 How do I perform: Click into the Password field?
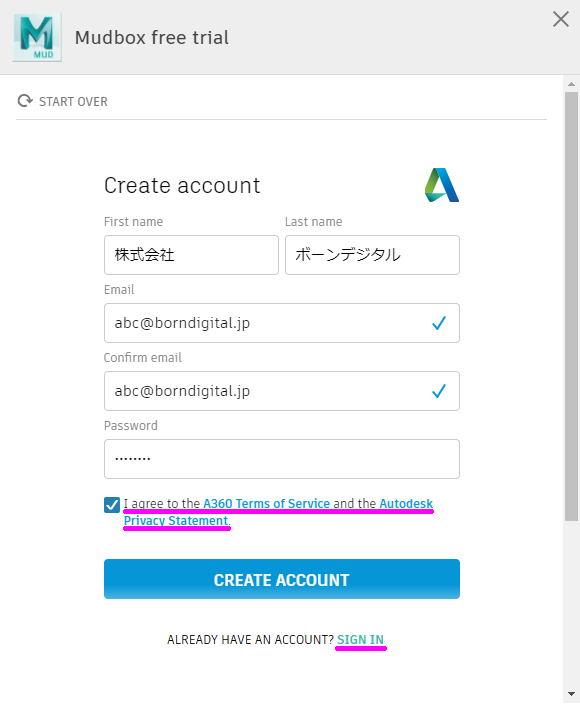click(282, 459)
